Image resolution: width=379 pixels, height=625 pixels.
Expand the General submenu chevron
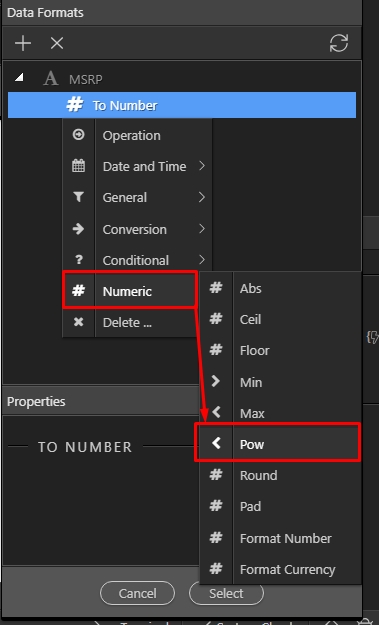[202, 197]
